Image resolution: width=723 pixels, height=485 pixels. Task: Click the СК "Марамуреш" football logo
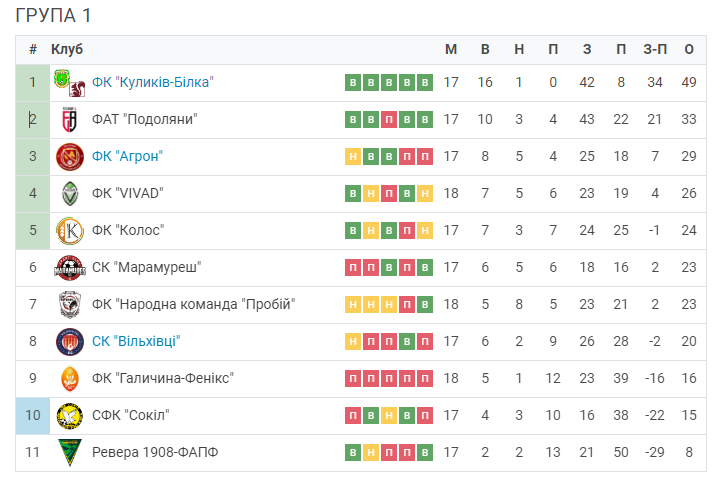point(70,268)
